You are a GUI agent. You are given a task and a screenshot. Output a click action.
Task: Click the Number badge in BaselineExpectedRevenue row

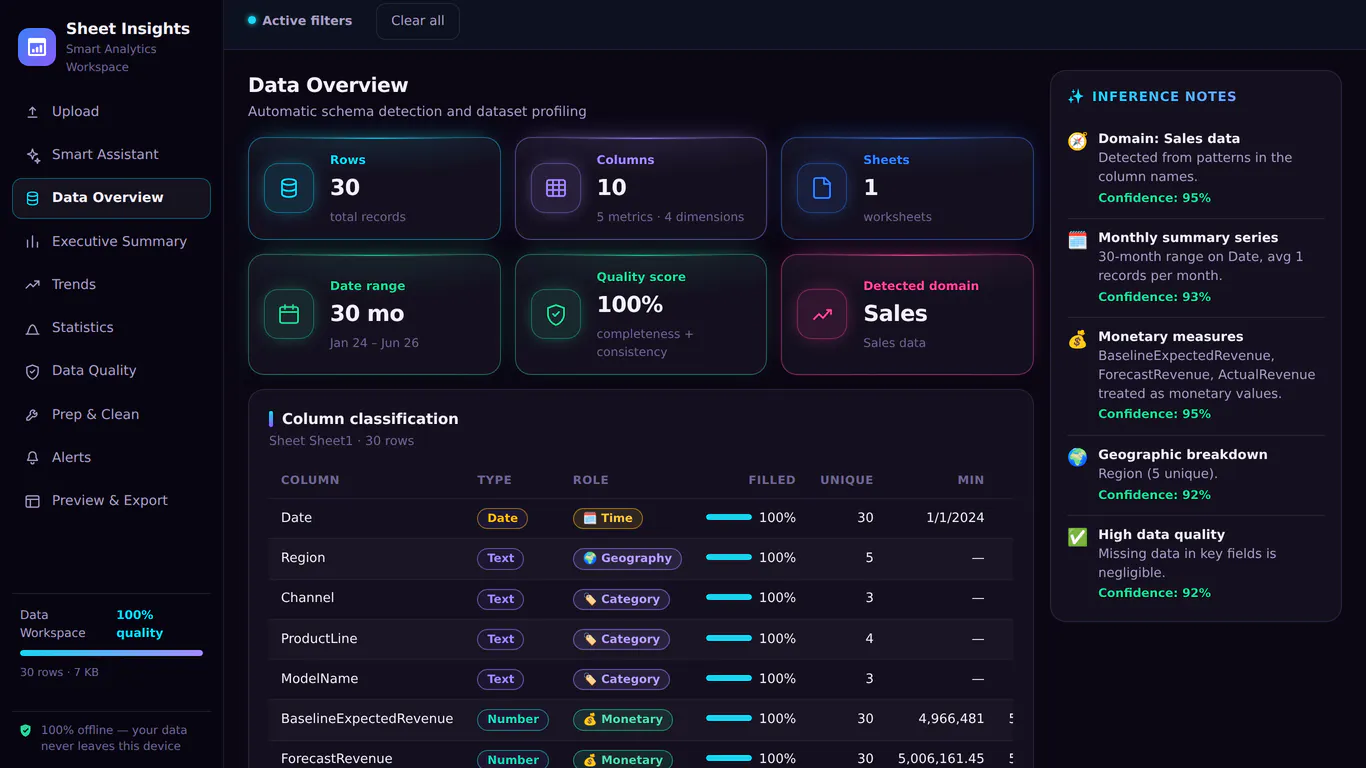point(513,719)
